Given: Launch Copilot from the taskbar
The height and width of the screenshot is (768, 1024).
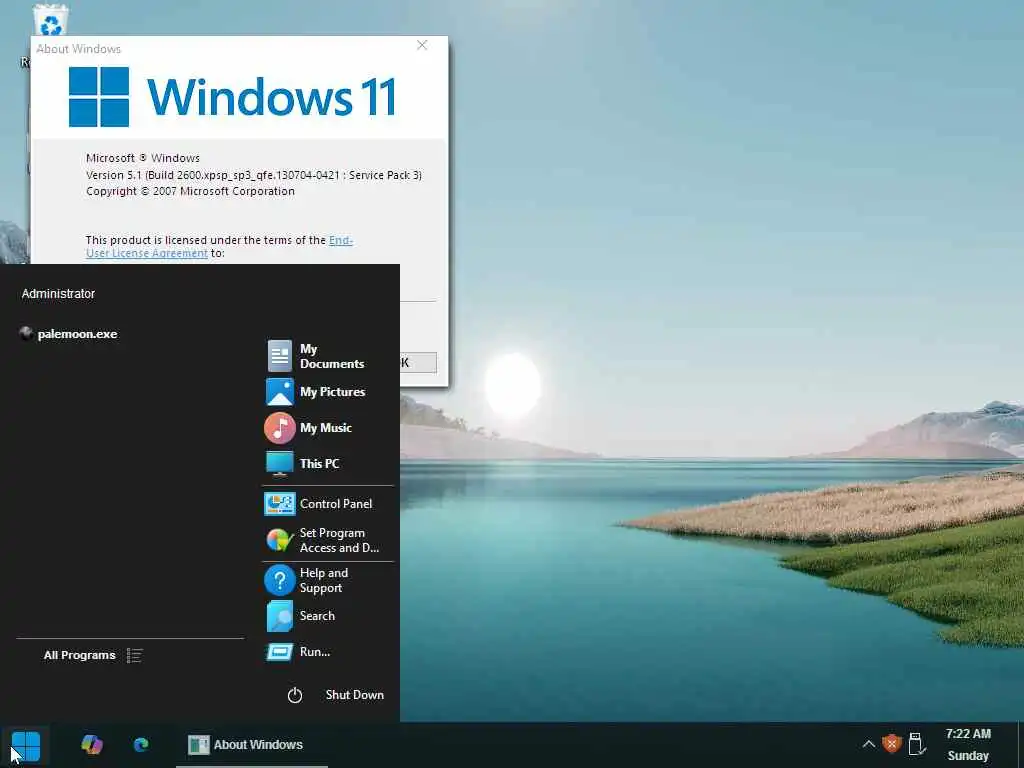Looking at the screenshot, I should (x=92, y=744).
